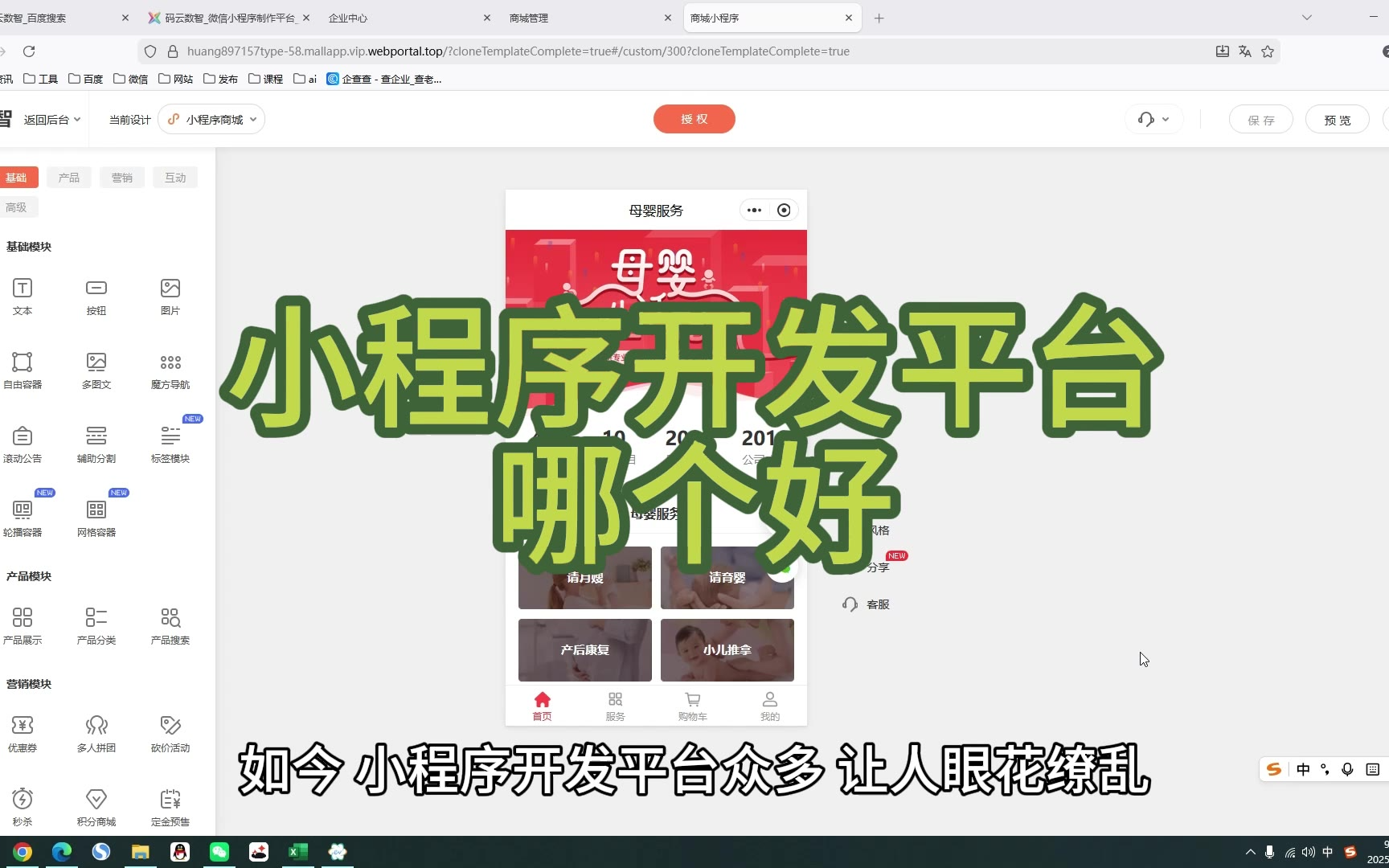This screenshot has width=1389, height=868.
Task: Insert the 产品搜索 product search module
Action: [170, 626]
